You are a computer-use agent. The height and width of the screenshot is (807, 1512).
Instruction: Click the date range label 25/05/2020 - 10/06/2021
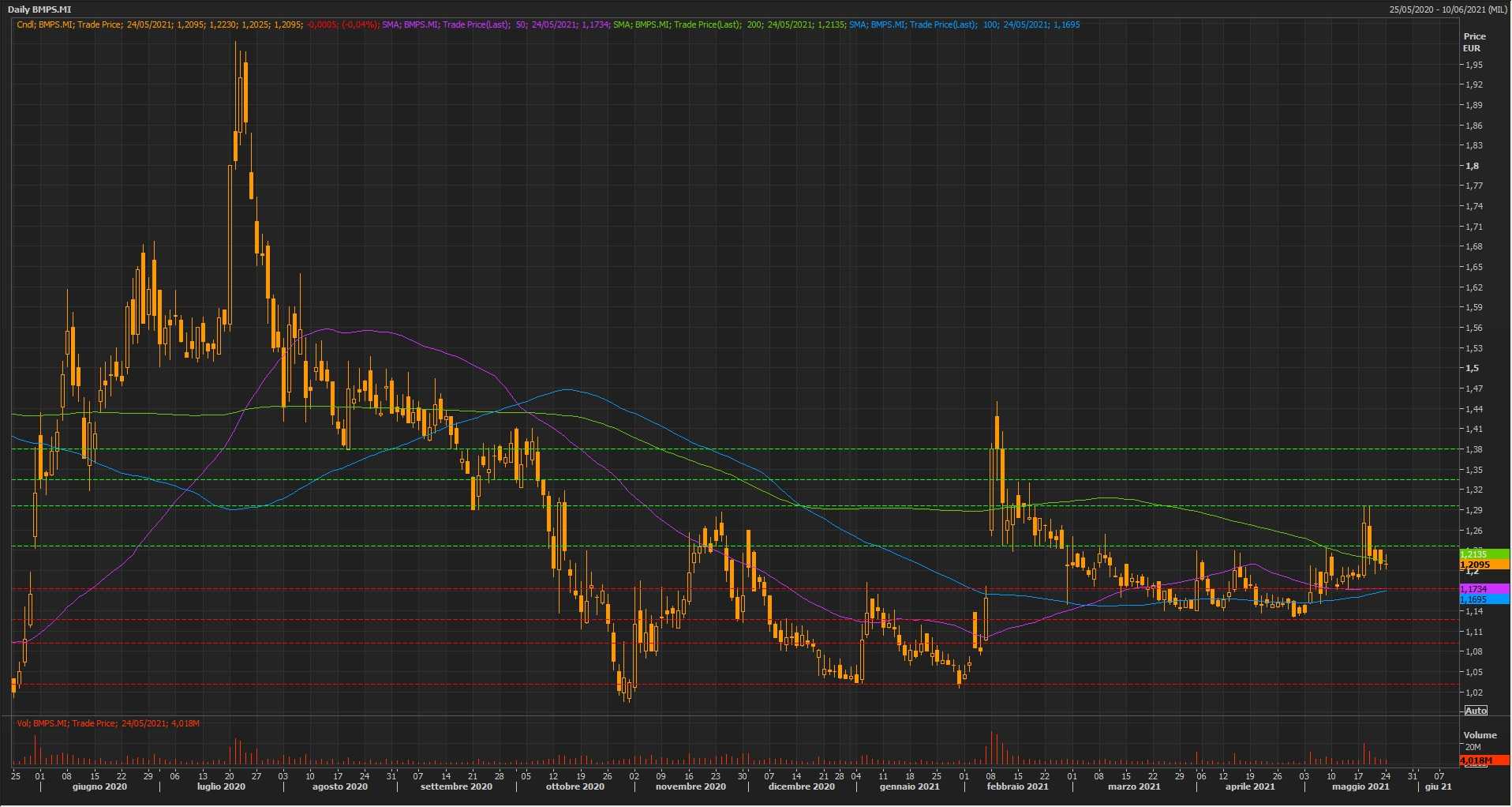pos(1448,9)
